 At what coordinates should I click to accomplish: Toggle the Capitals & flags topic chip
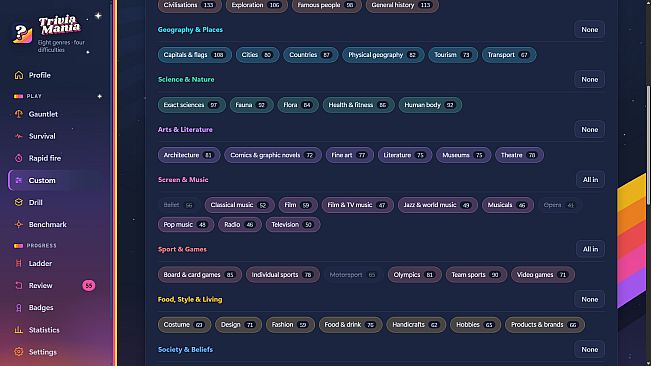point(194,55)
